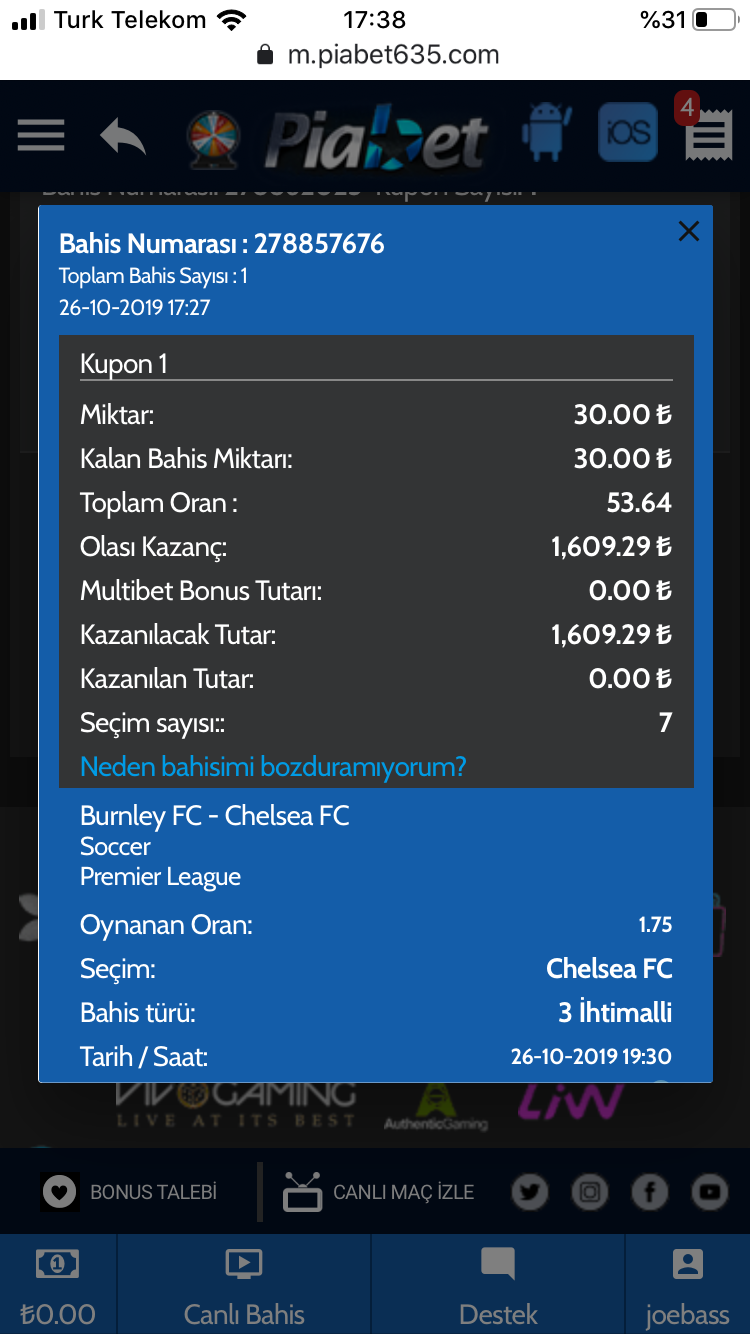Close the bet details popup
Viewport: 750px width, 1334px height.
[688, 232]
